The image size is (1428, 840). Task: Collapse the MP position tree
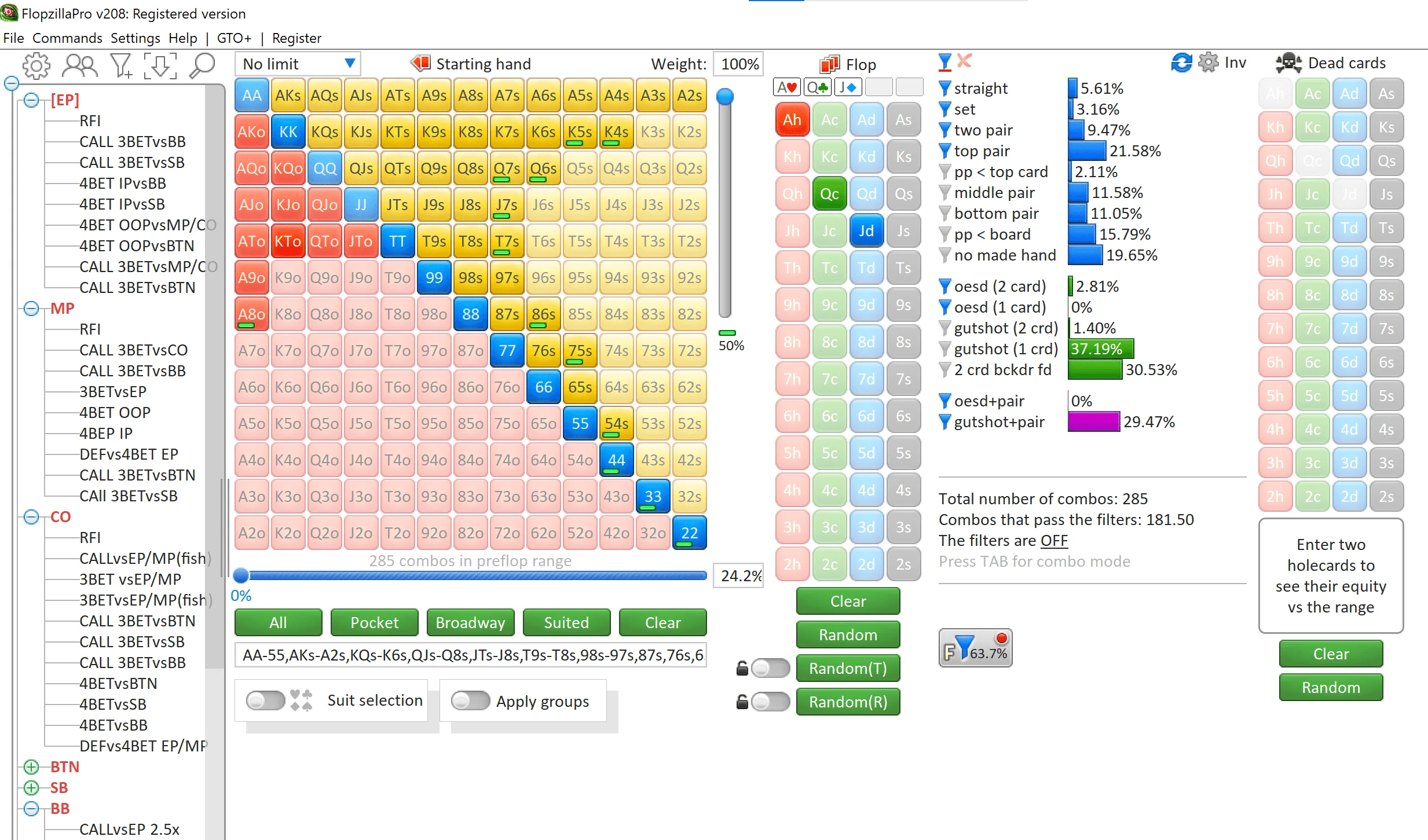(x=30, y=309)
